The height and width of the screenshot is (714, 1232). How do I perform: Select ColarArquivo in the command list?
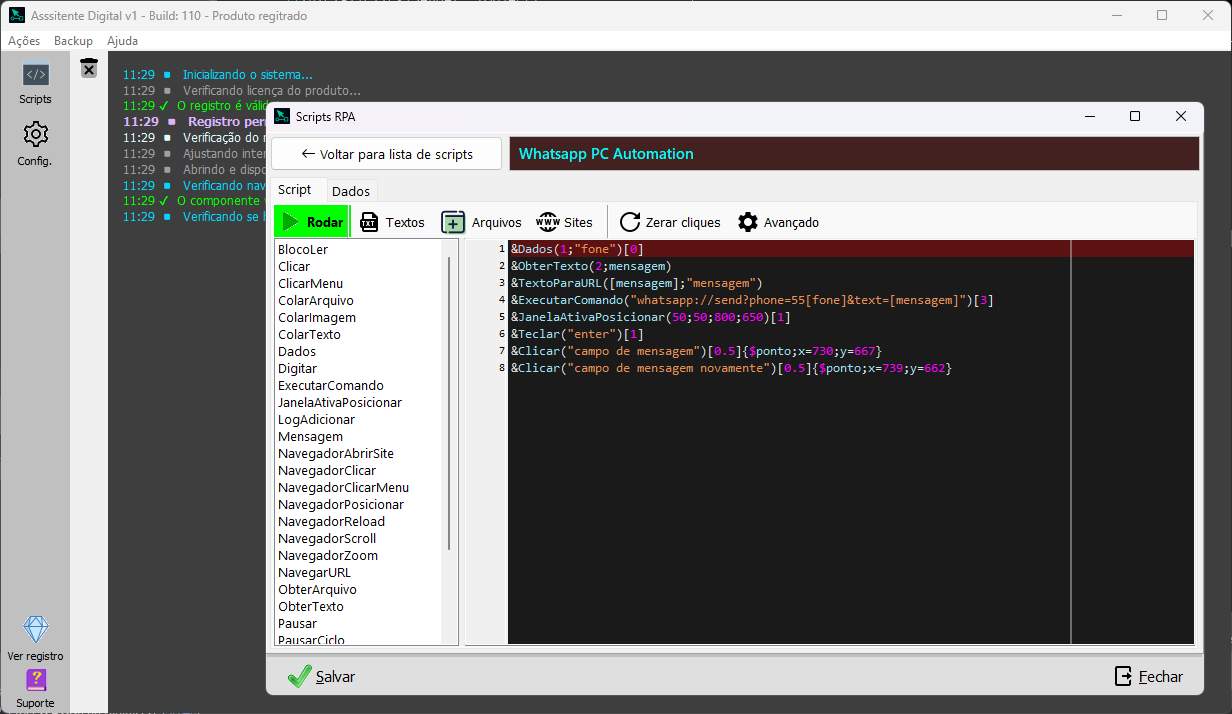316,300
